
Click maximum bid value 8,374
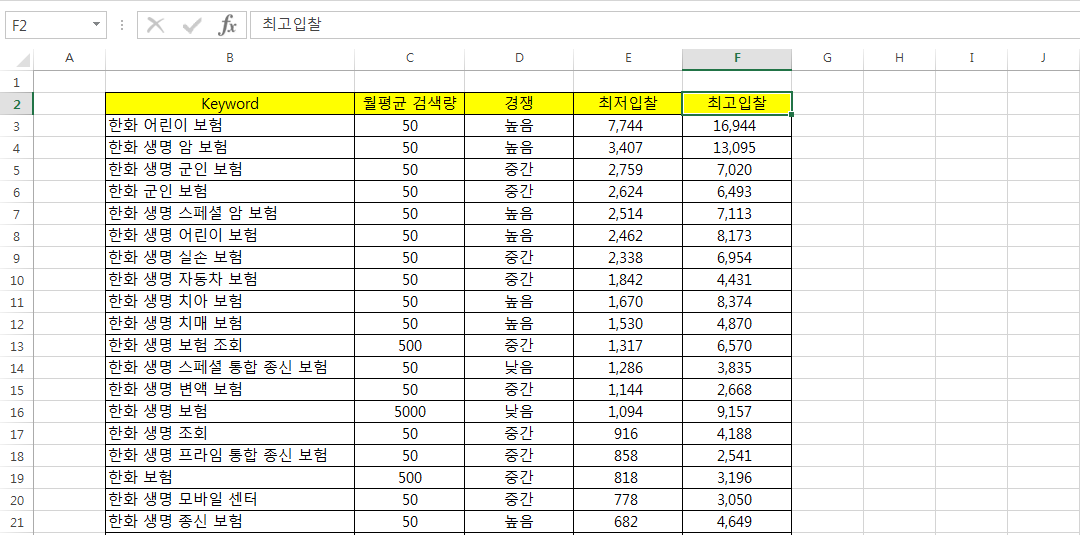(x=737, y=302)
